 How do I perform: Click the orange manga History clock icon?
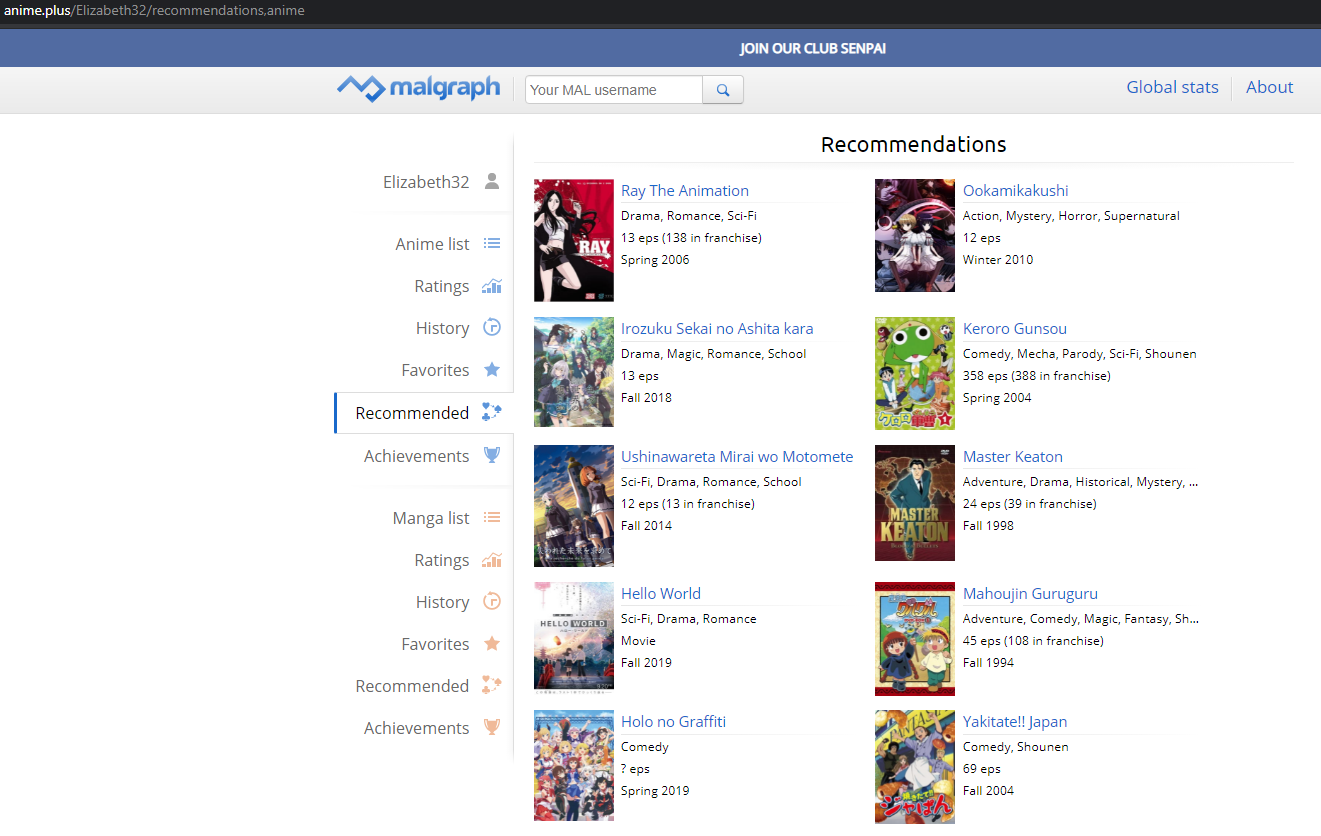pos(492,602)
